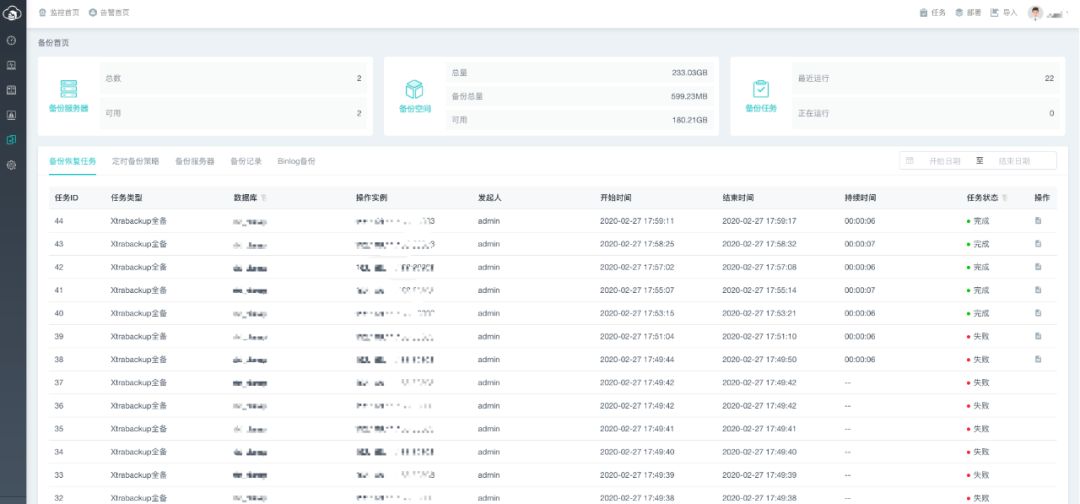Click duration 00:00:07 in task 41 row
This screenshot has height=504, width=1080.
click(860, 291)
